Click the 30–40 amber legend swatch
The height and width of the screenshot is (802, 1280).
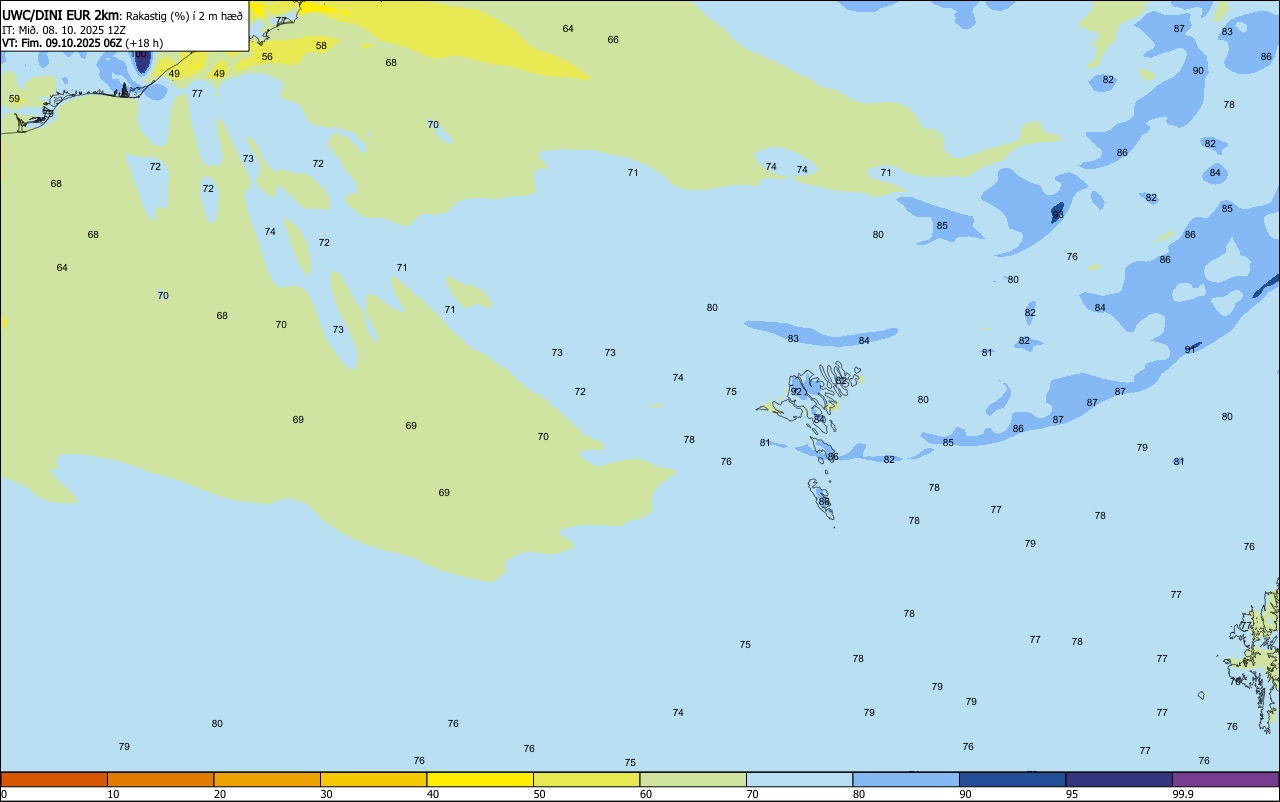373,779
